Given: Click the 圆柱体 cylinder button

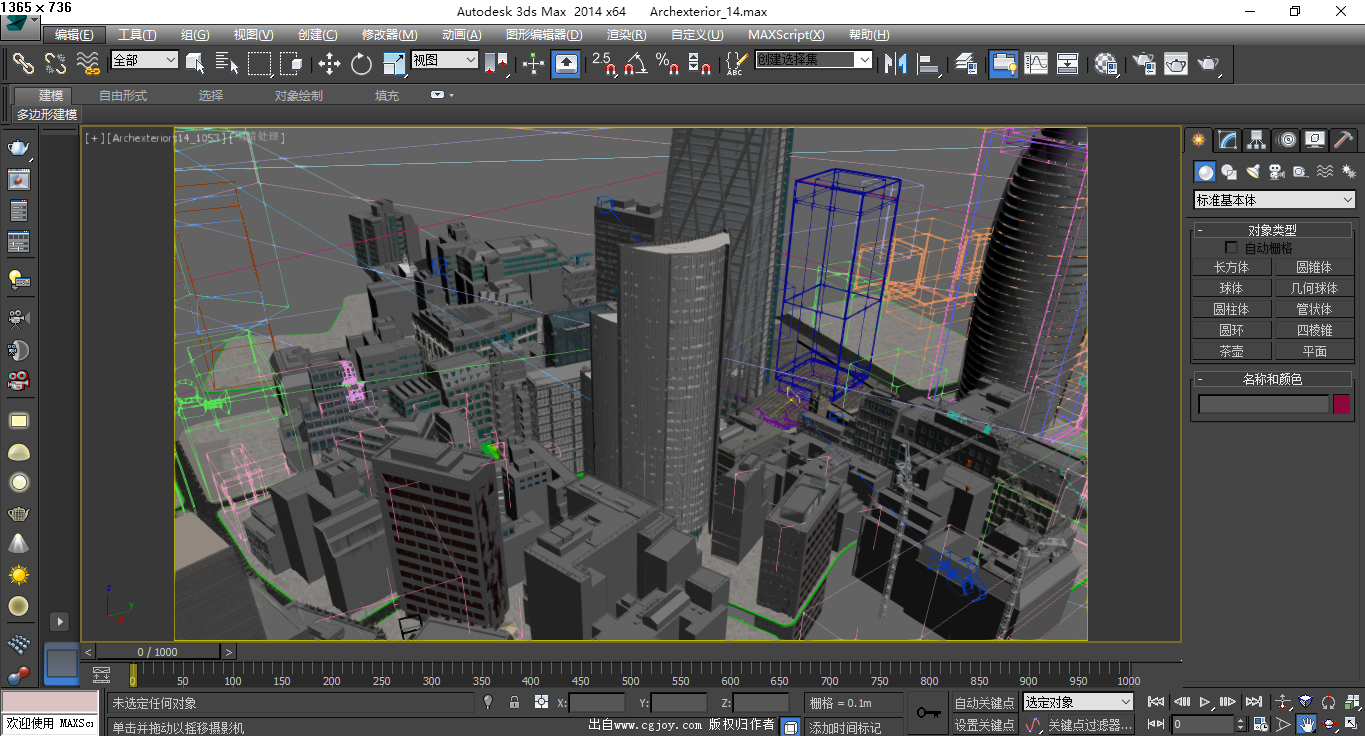Looking at the screenshot, I should tap(1231, 309).
